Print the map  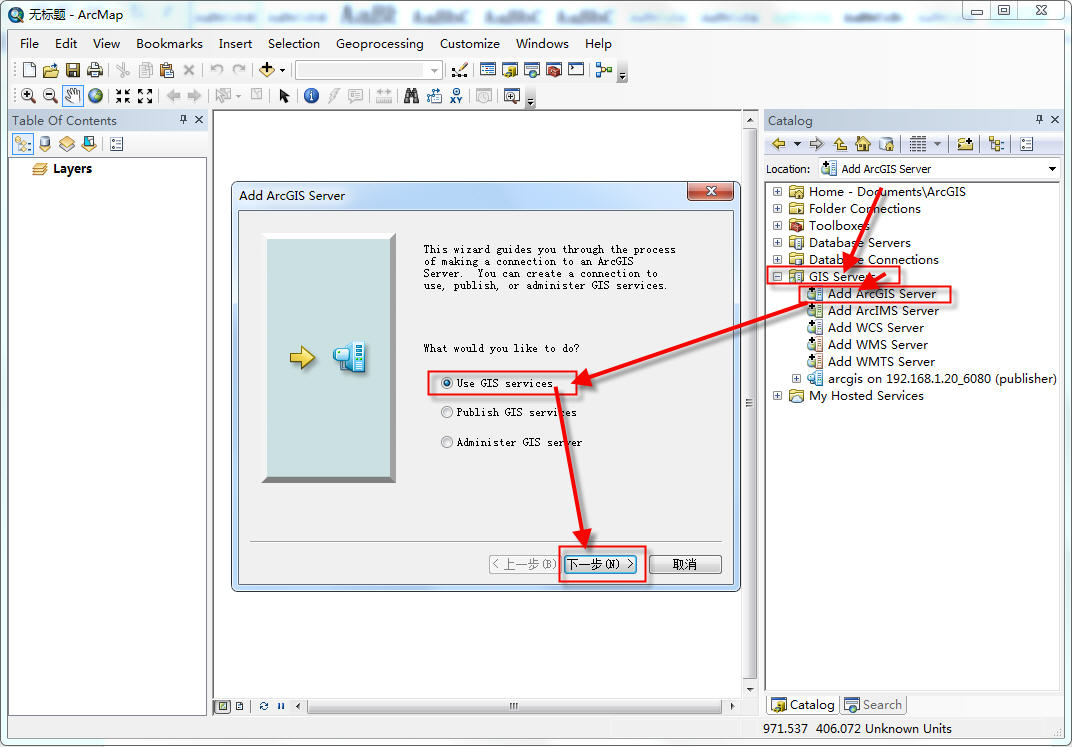[94, 70]
